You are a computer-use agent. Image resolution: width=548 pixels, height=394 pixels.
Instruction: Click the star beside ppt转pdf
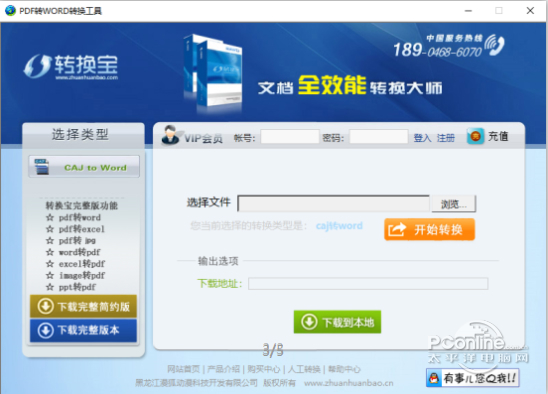coord(50,287)
